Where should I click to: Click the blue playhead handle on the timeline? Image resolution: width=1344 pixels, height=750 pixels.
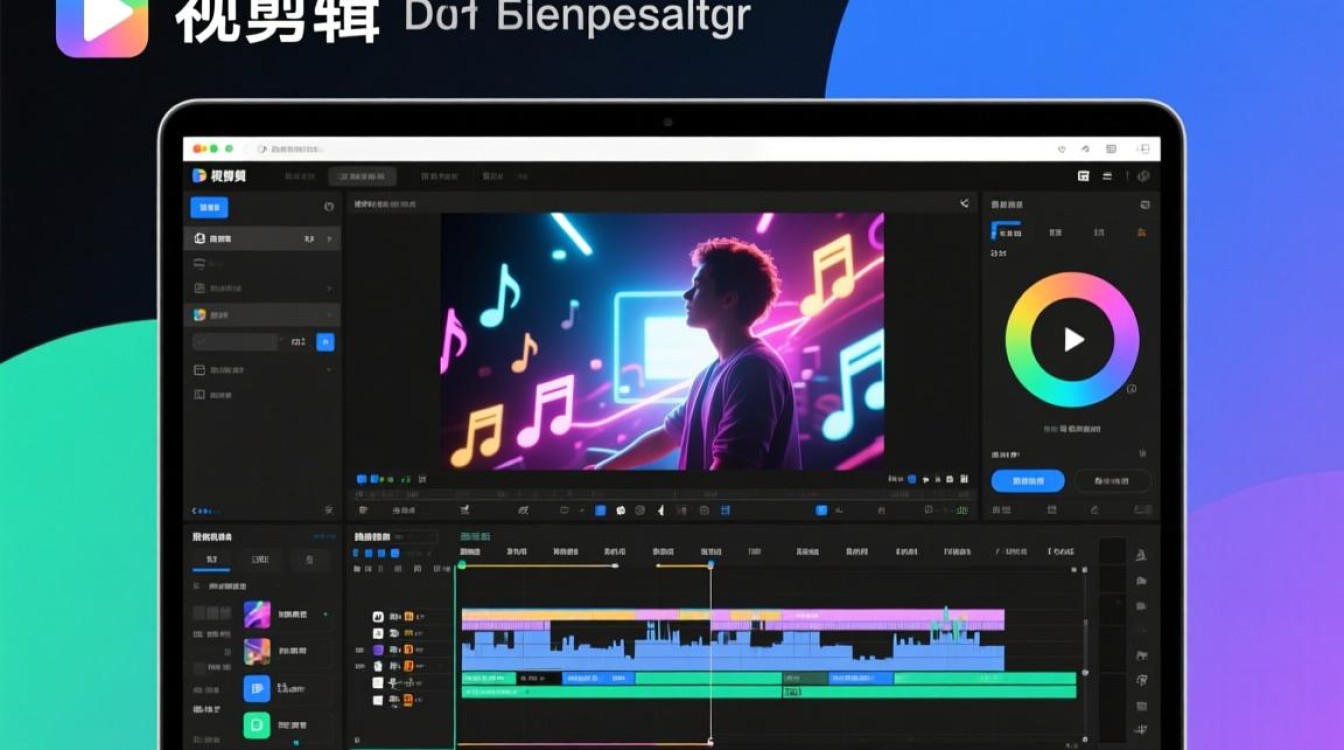tap(711, 566)
